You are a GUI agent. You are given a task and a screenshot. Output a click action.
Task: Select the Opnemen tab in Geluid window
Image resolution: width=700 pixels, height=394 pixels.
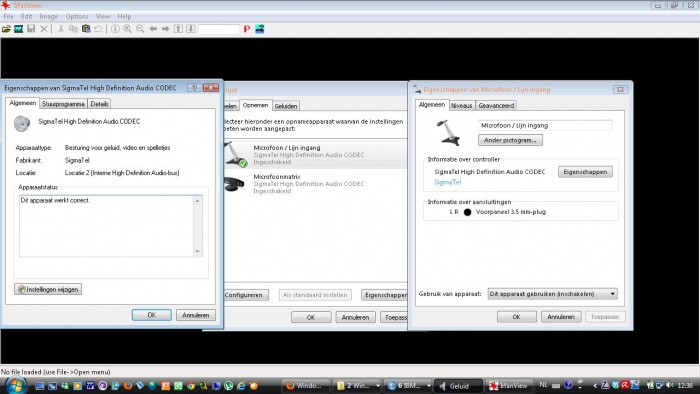(255, 105)
